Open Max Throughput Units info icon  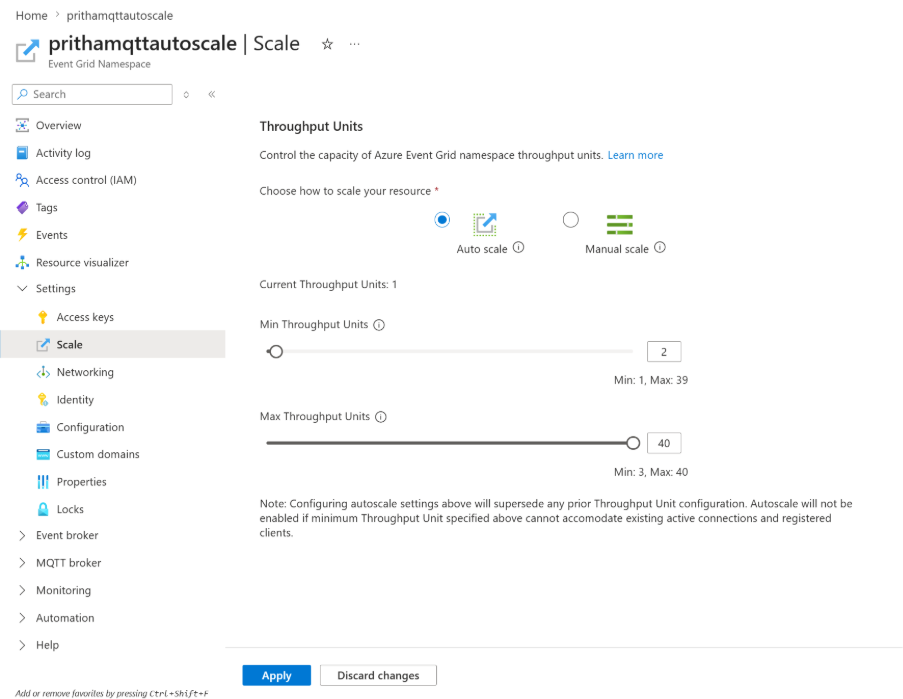[x=381, y=417]
